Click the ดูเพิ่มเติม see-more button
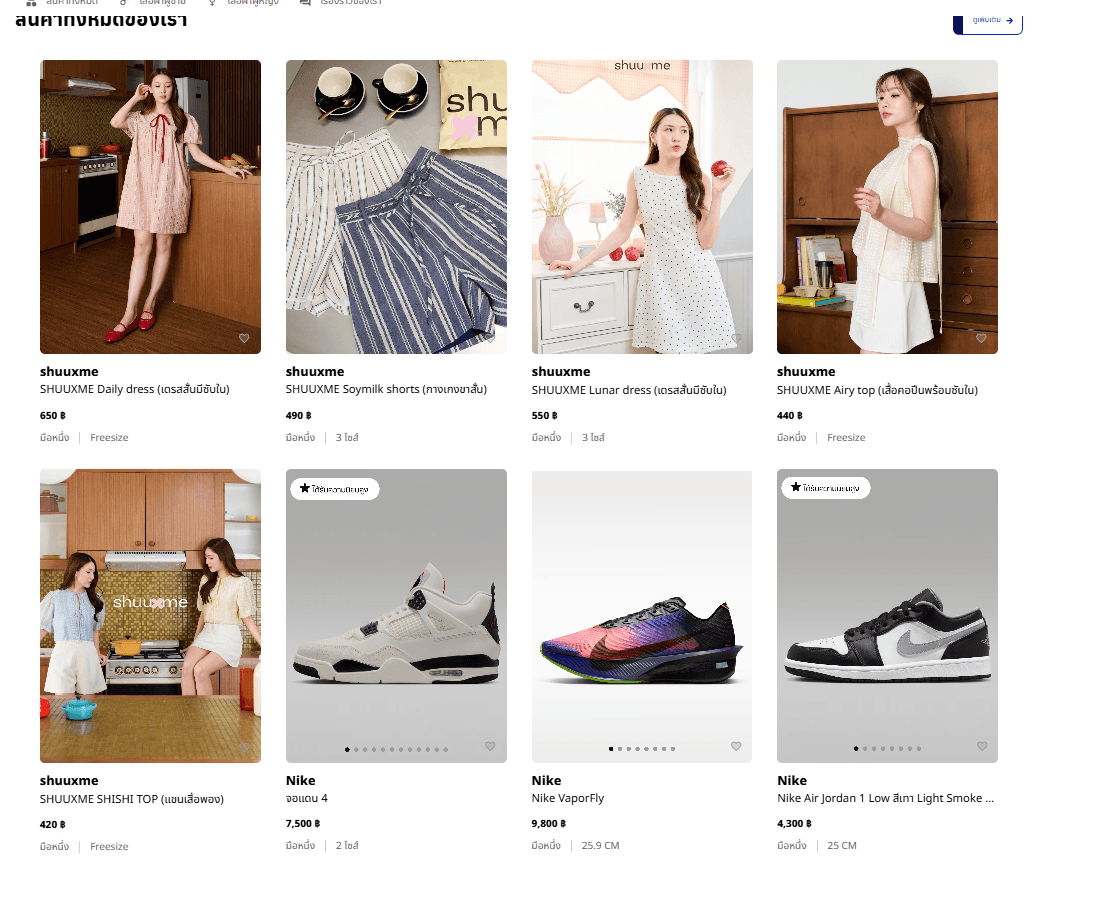1100x905 pixels. click(988, 22)
